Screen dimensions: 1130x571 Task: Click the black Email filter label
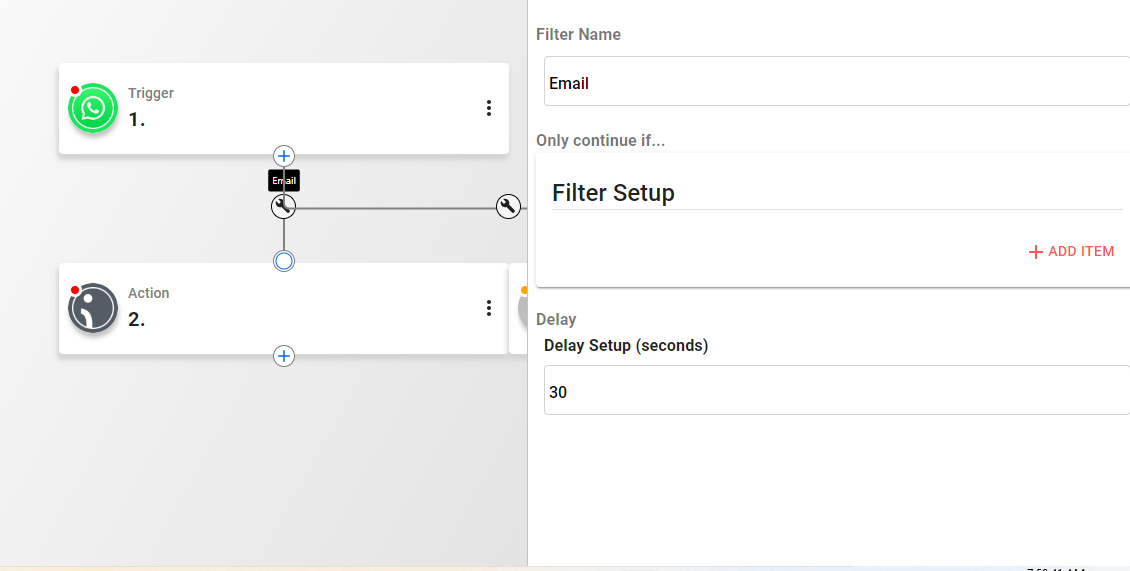(x=284, y=181)
